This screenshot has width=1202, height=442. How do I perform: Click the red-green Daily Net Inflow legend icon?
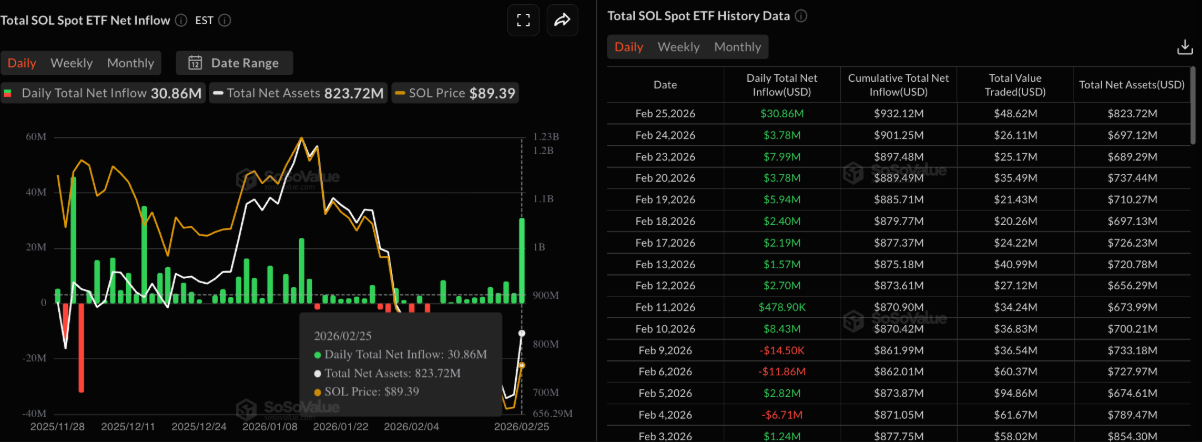click(9, 93)
